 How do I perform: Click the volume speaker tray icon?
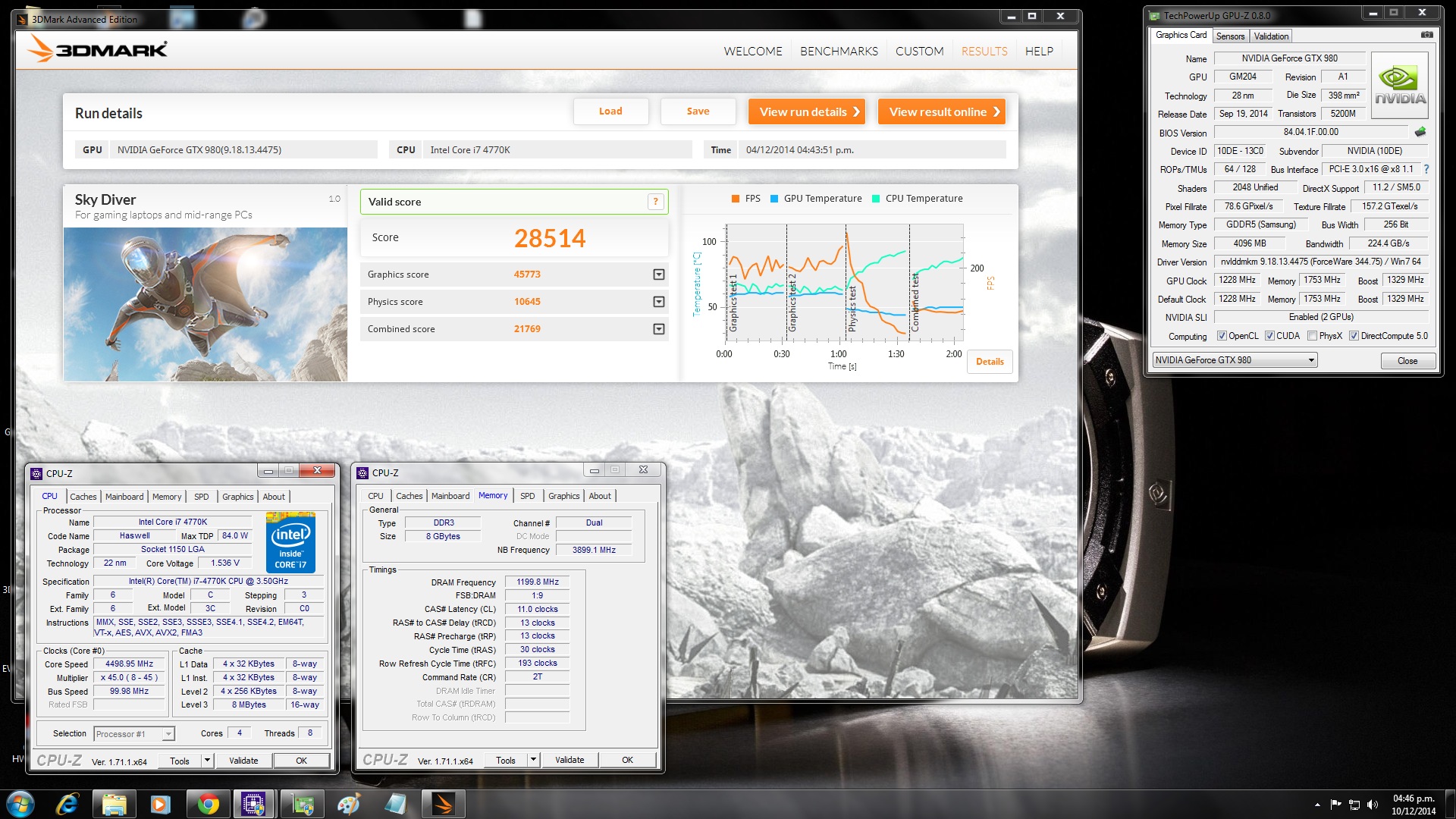click(x=1372, y=805)
